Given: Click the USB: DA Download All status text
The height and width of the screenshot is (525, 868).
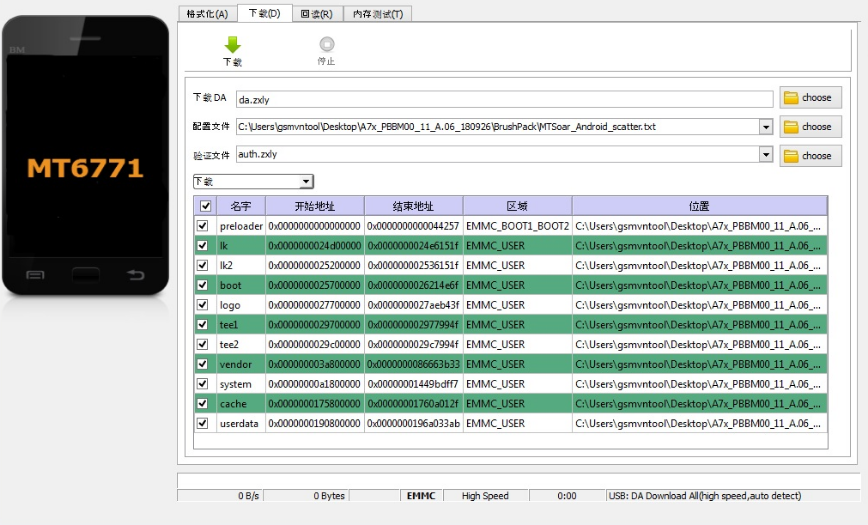Looking at the screenshot, I should 705,496.
